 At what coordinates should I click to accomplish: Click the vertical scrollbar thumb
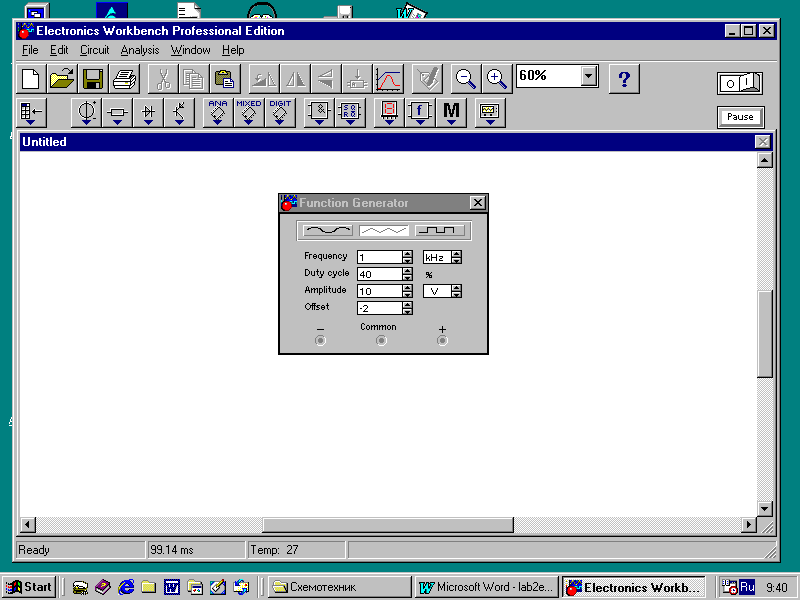point(765,334)
